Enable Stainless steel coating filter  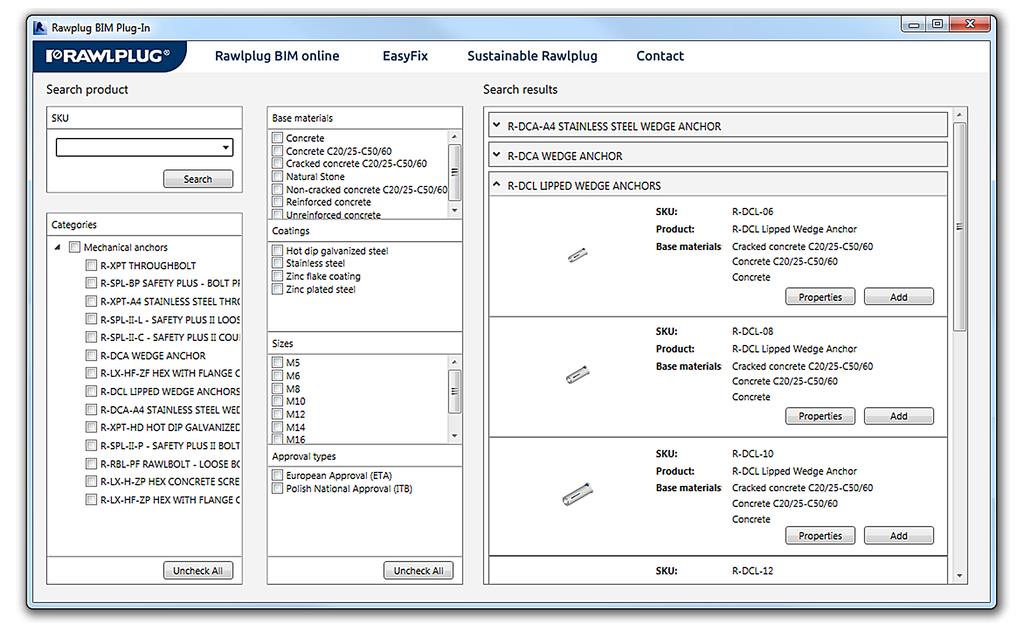[x=278, y=263]
